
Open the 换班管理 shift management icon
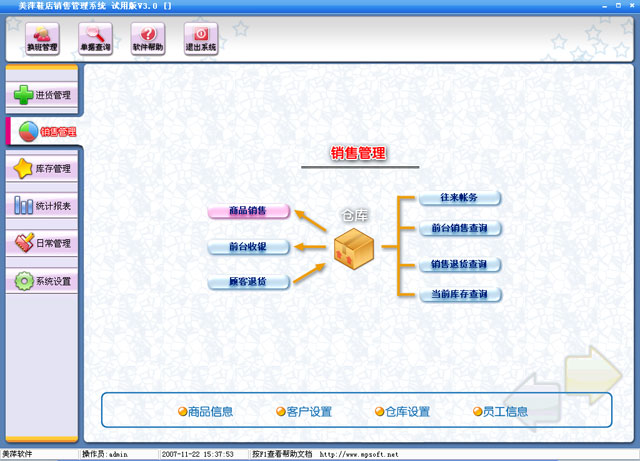[43, 39]
